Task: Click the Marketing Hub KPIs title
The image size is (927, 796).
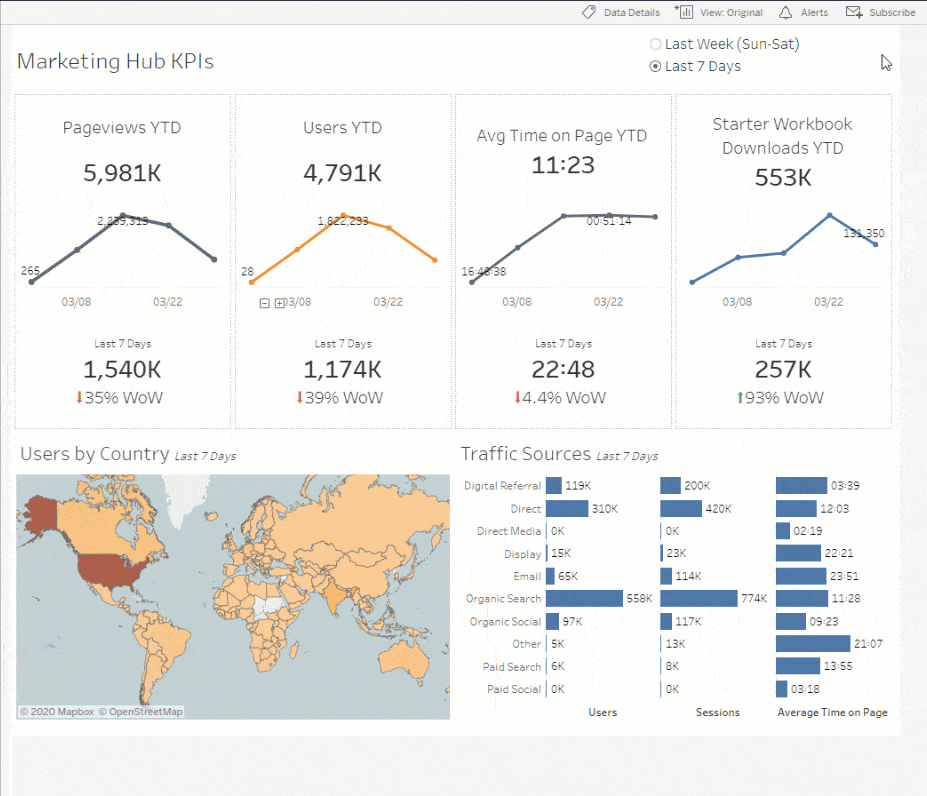Action: (115, 62)
